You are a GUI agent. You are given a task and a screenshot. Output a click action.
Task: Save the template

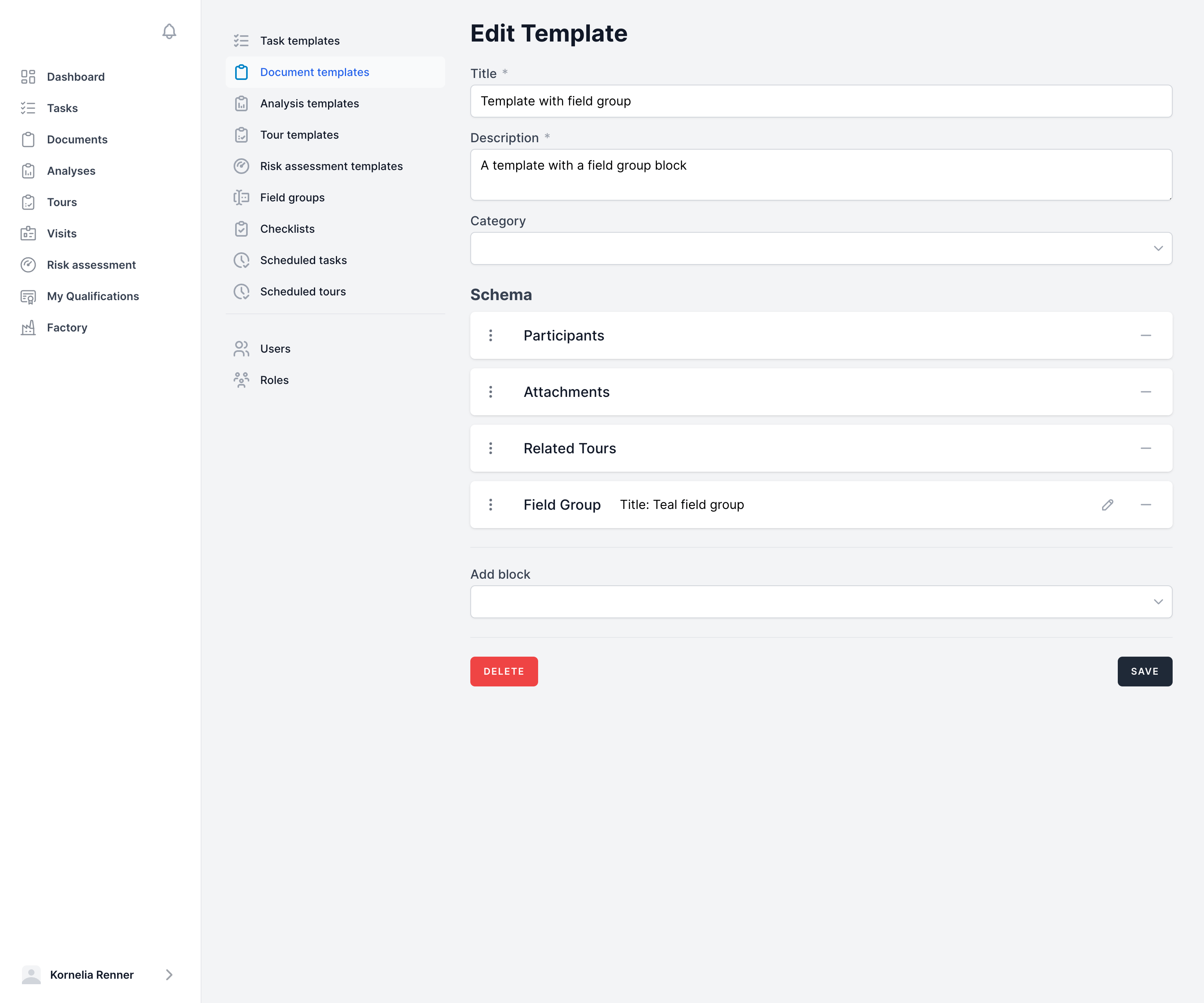pyautogui.click(x=1144, y=671)
